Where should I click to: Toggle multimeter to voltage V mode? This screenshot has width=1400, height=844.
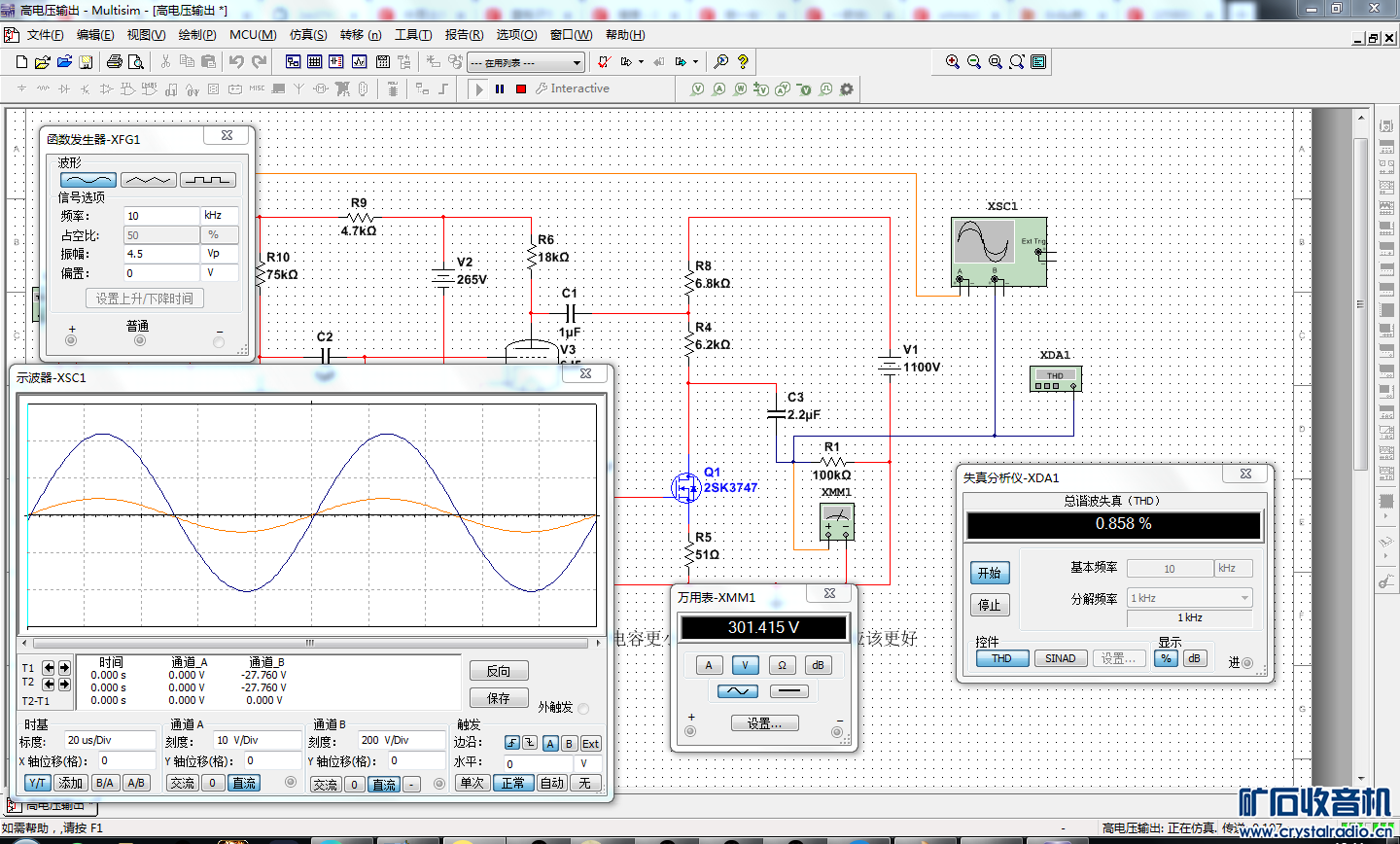pyautogui.click(x=745, y=665)
